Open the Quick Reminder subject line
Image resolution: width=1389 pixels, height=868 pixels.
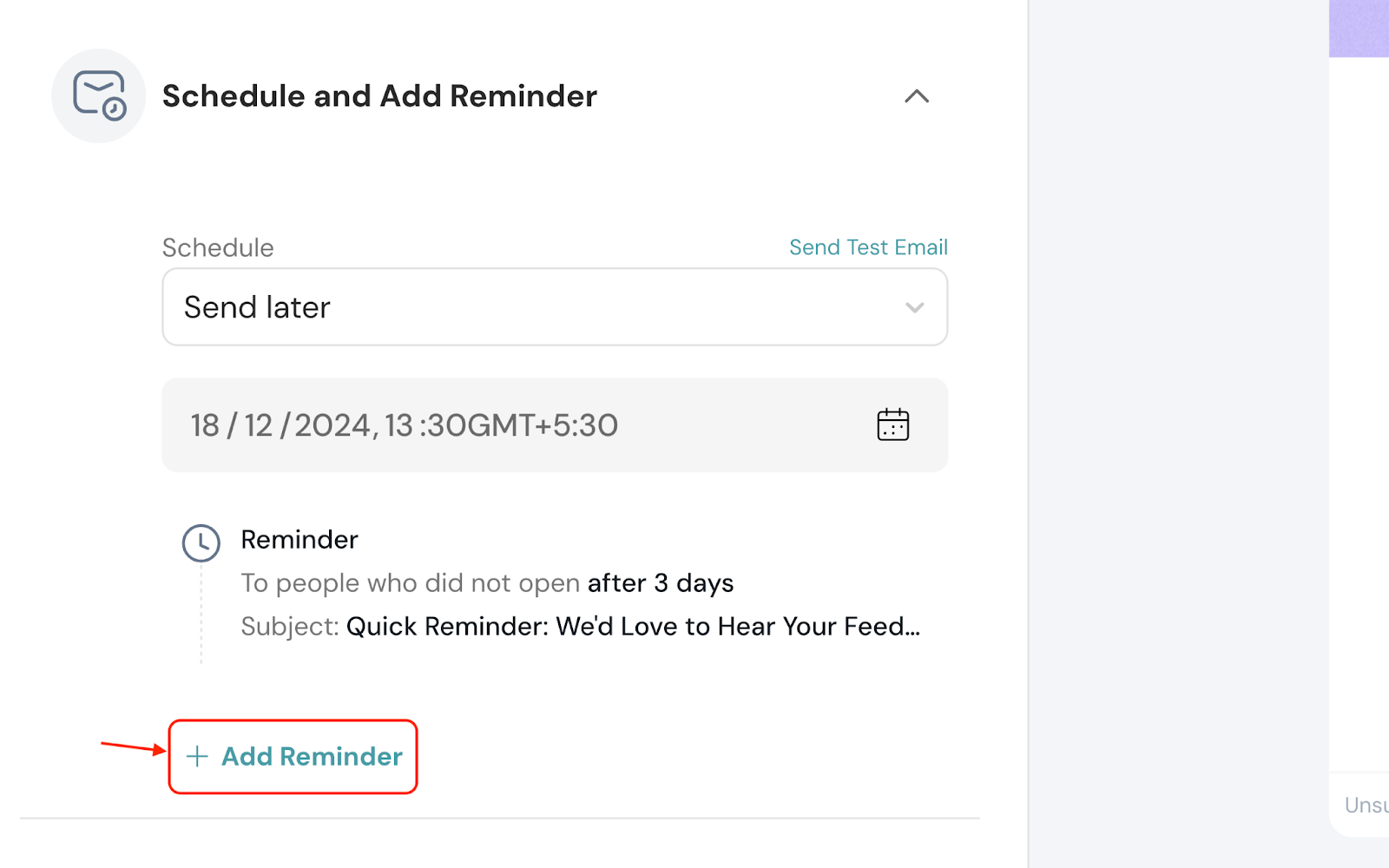coord(632,627)
